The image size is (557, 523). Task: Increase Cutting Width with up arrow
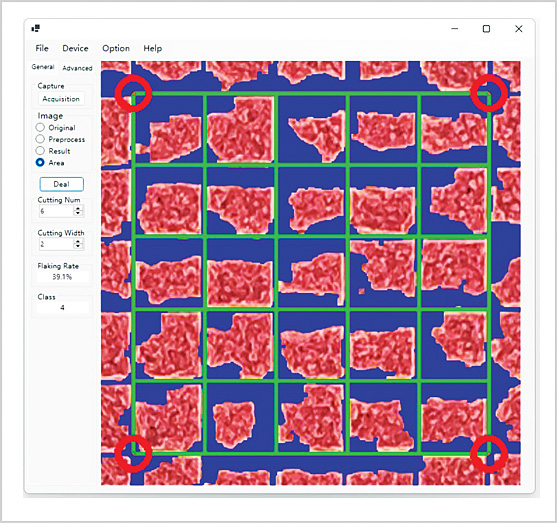pyautogui.click(x=78, y=242)
